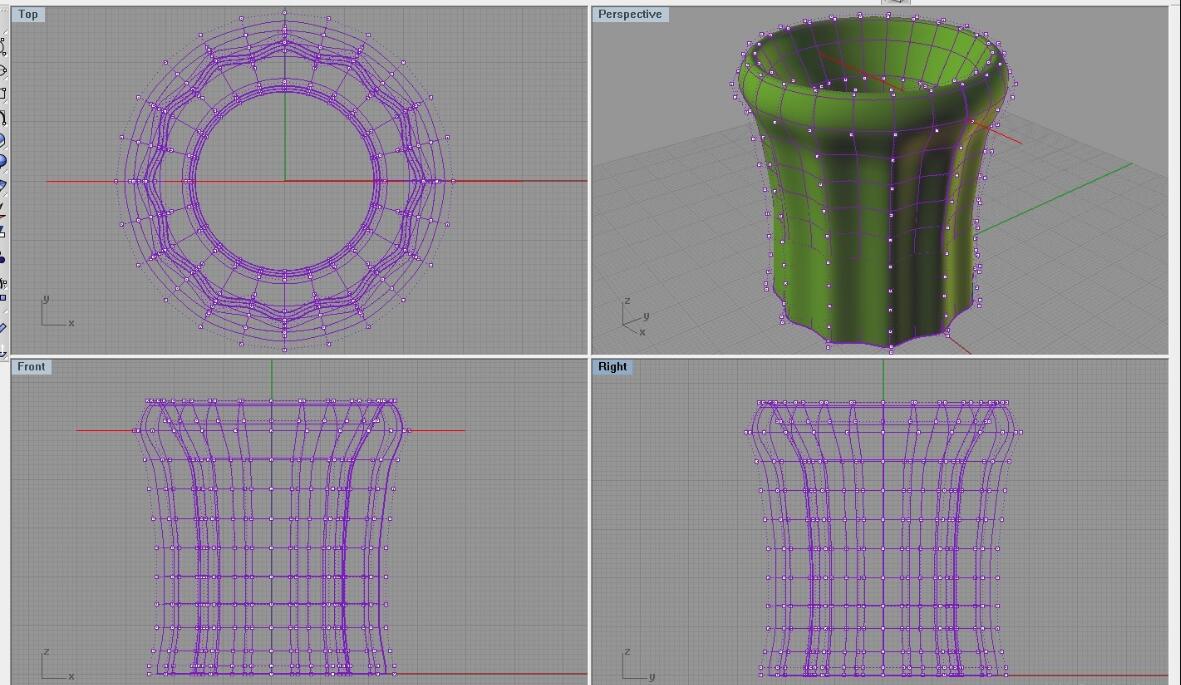The image size is (1181, 685).
Task: Click the green vertical axis line in Right viewport
Action: [x=883, y=378]
